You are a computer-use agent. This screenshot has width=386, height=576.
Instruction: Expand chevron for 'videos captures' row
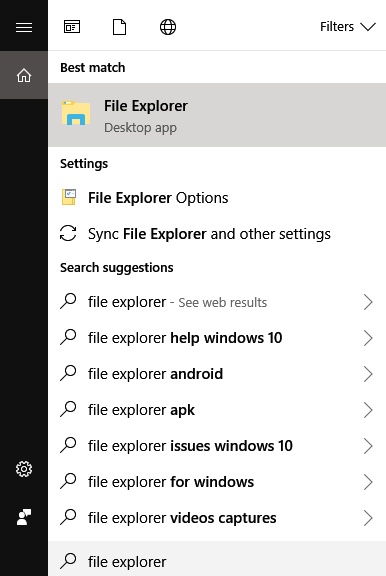click(x=368, y=518)
